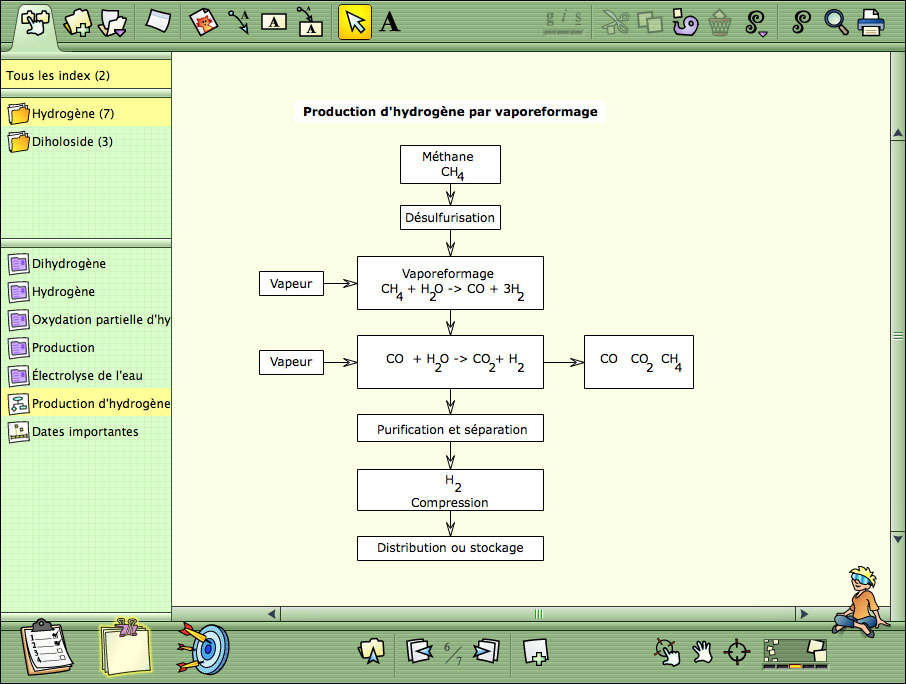Click the green horizontal scrollbar thumb
906x684 pixels.
coord(539,614)
